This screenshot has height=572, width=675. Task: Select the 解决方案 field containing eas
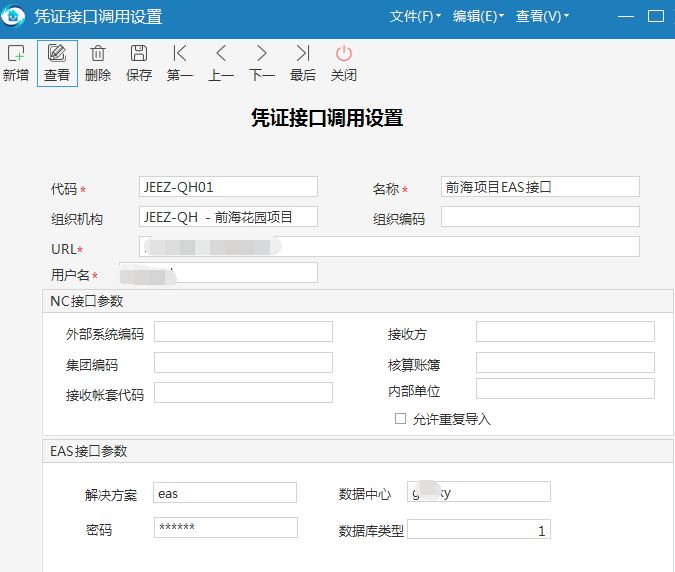[225, 492]
